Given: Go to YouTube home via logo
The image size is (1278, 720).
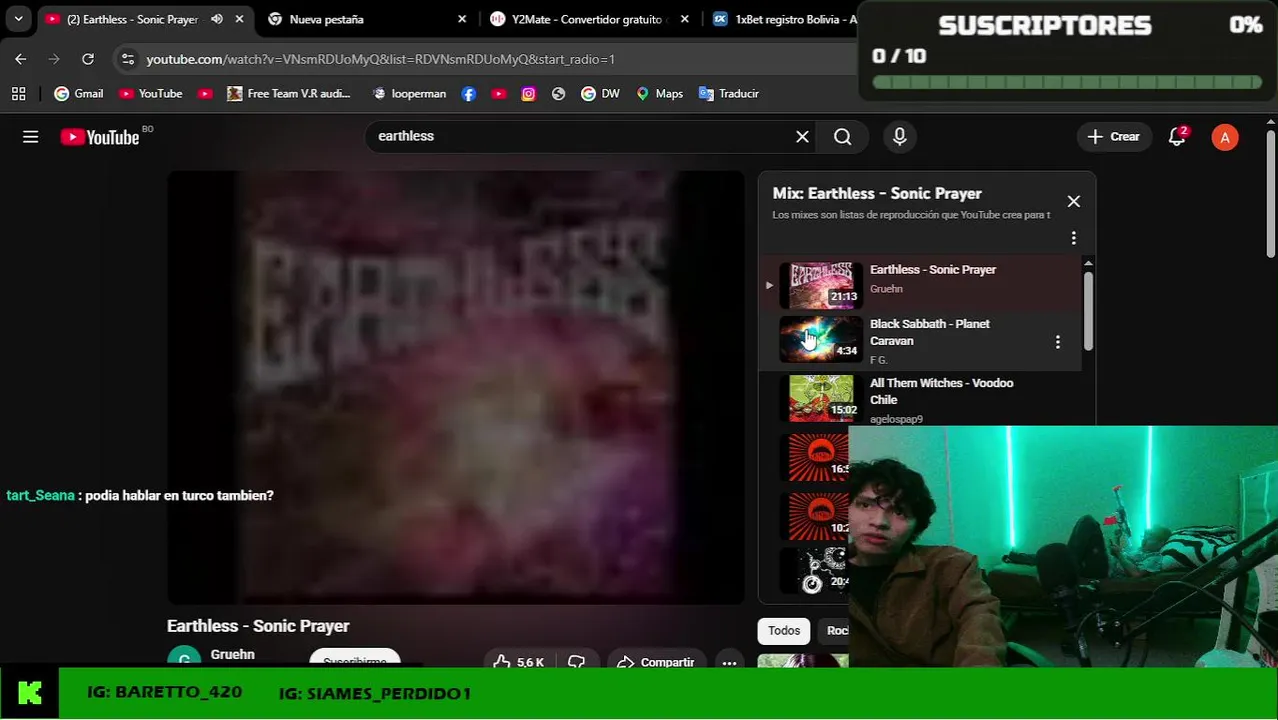Looking at the screenshot, I should coord(100,137).
